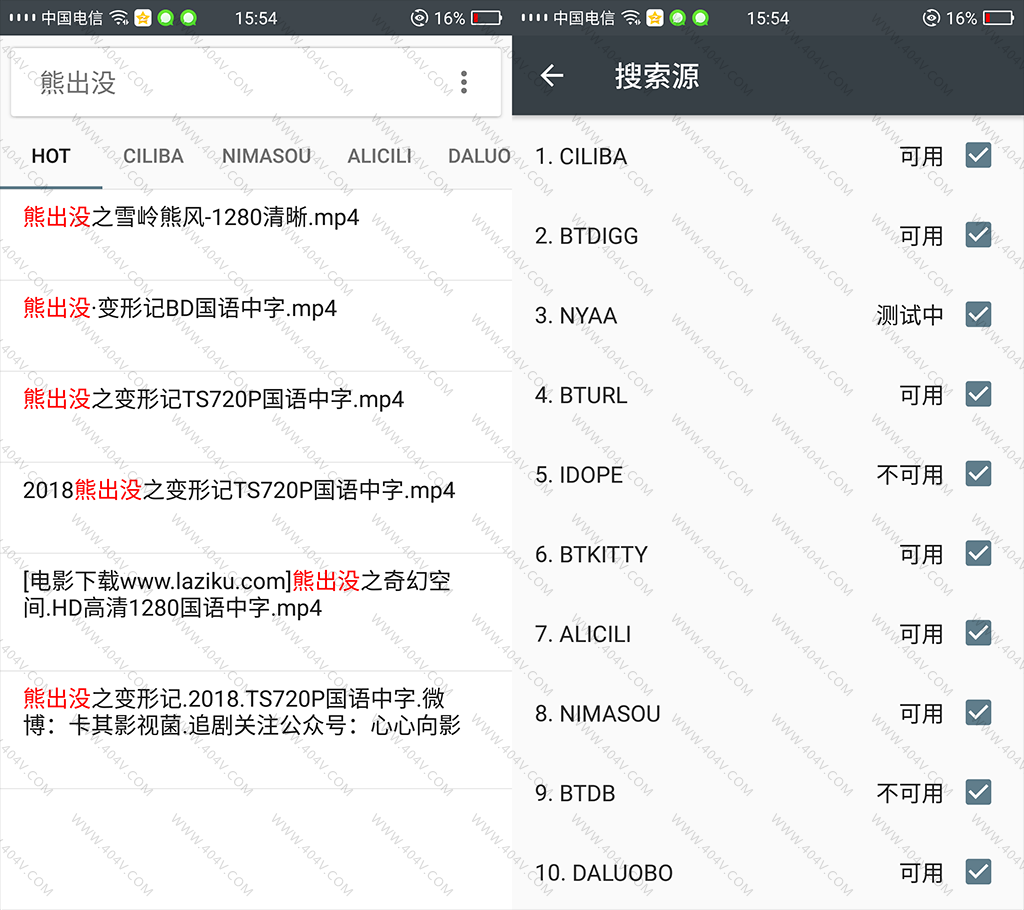Toggle the NYAA source checkbox
1024x910 pixels.
pyautogui.click(x=978, y=315)
